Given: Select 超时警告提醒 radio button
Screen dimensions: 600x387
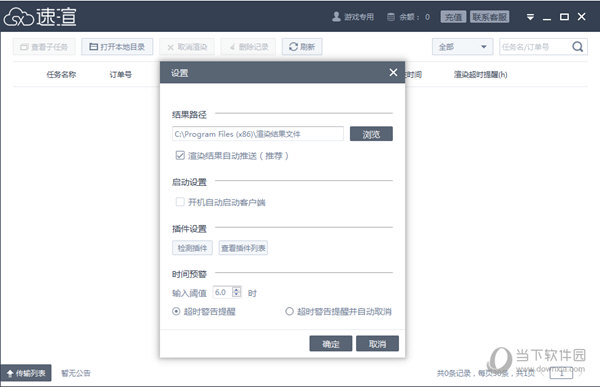Looking at the screenshot, I should 176,311.
